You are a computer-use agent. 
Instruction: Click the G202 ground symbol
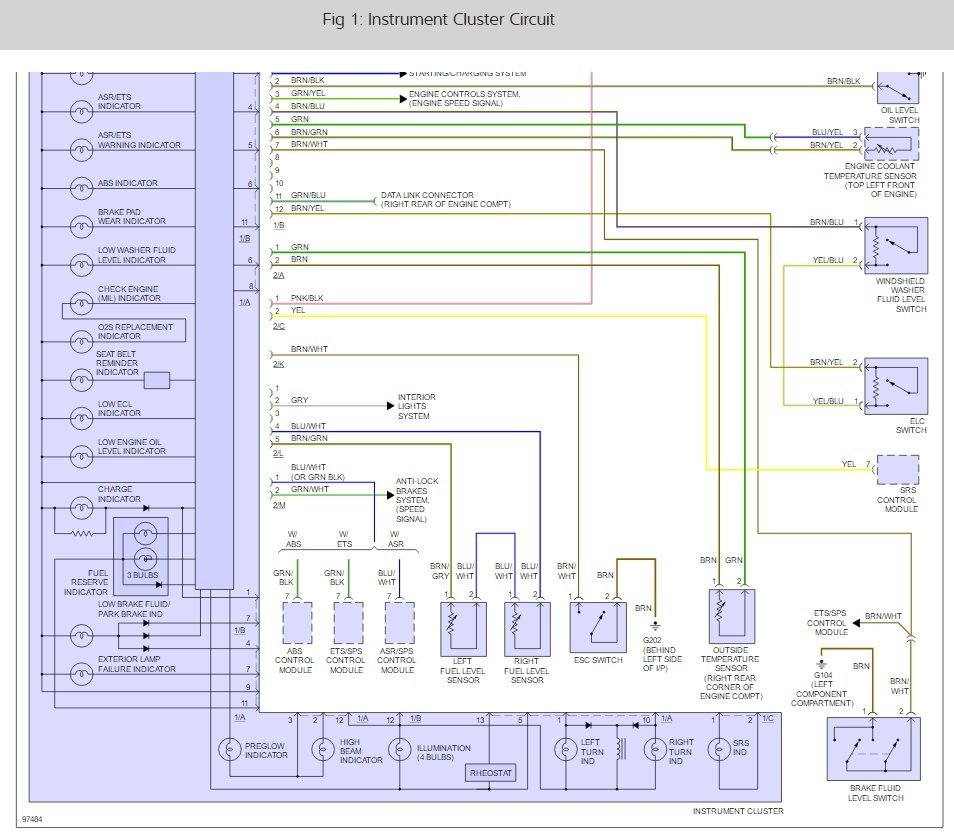[x=655, y=626]
